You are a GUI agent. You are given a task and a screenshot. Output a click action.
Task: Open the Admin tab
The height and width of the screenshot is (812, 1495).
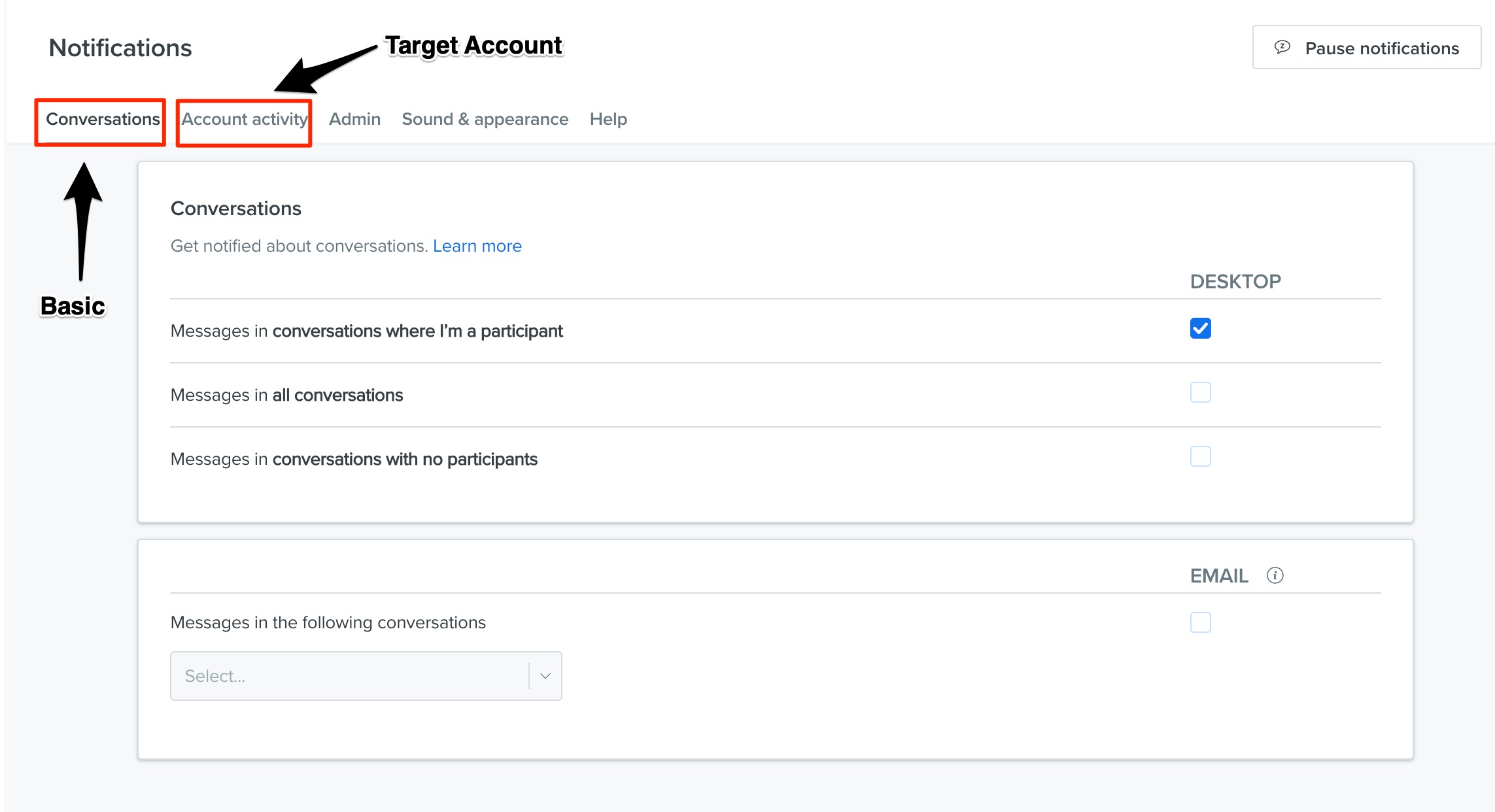pos(354,119)
